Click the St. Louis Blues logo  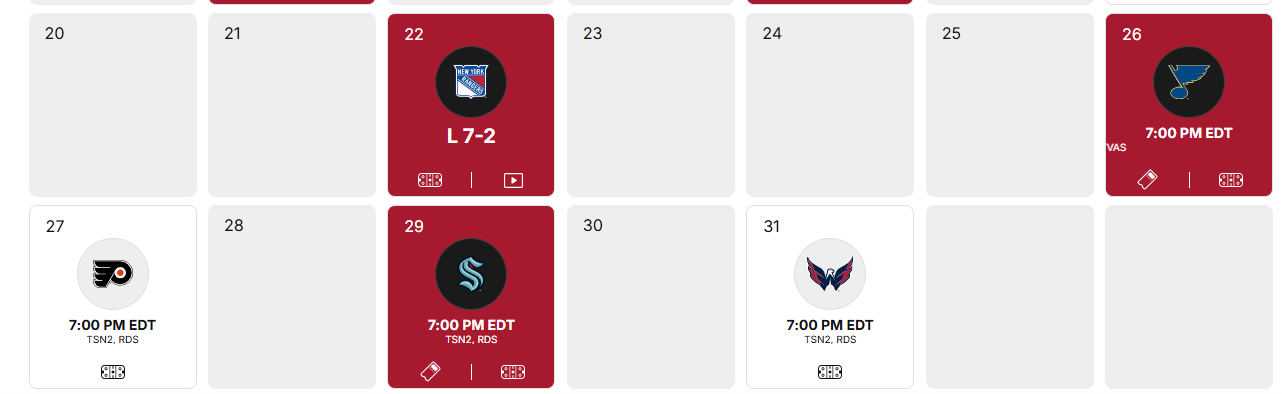click(1189, 82)
